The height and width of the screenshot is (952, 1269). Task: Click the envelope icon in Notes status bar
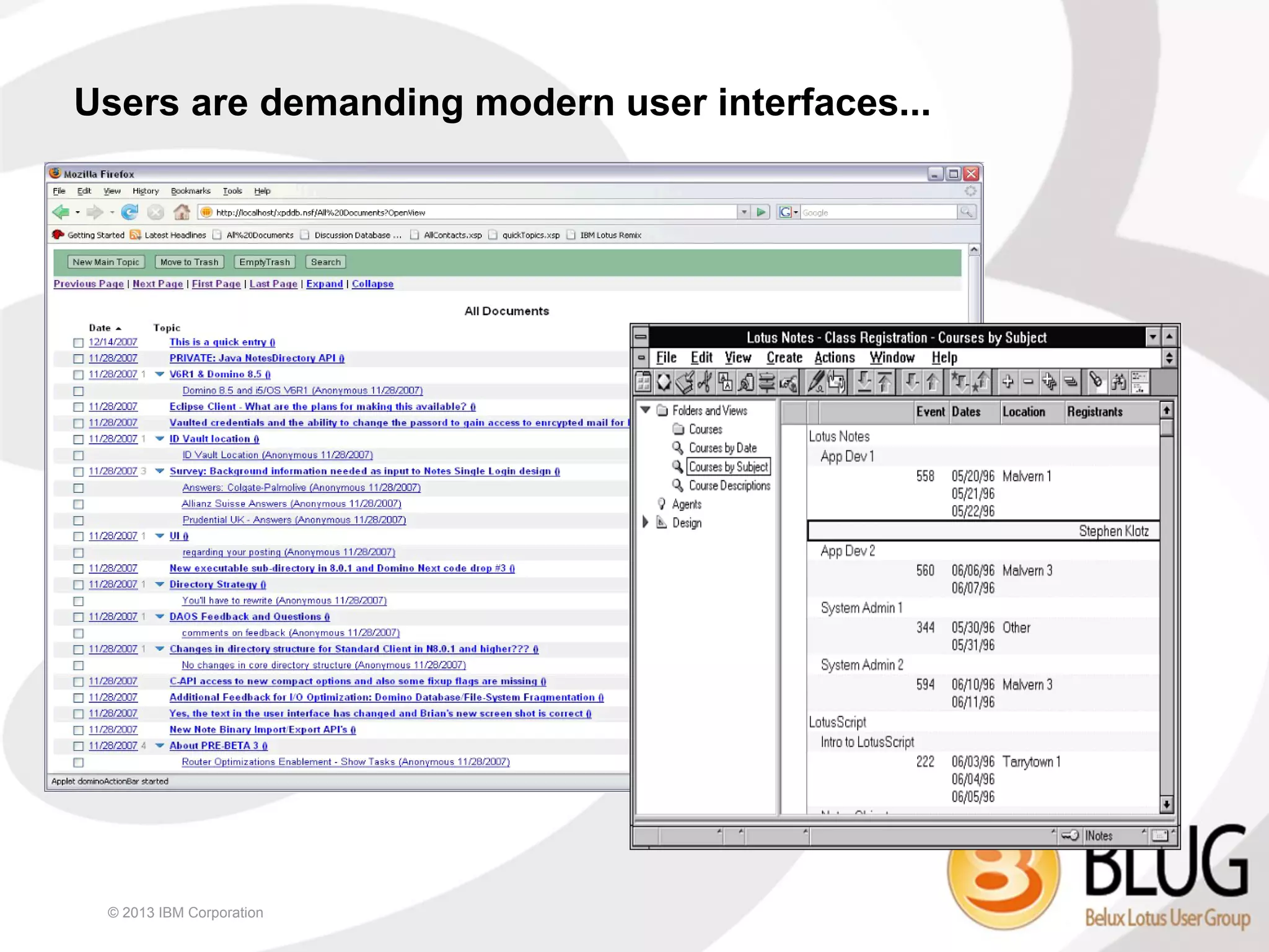click(x=1159, y=836)
